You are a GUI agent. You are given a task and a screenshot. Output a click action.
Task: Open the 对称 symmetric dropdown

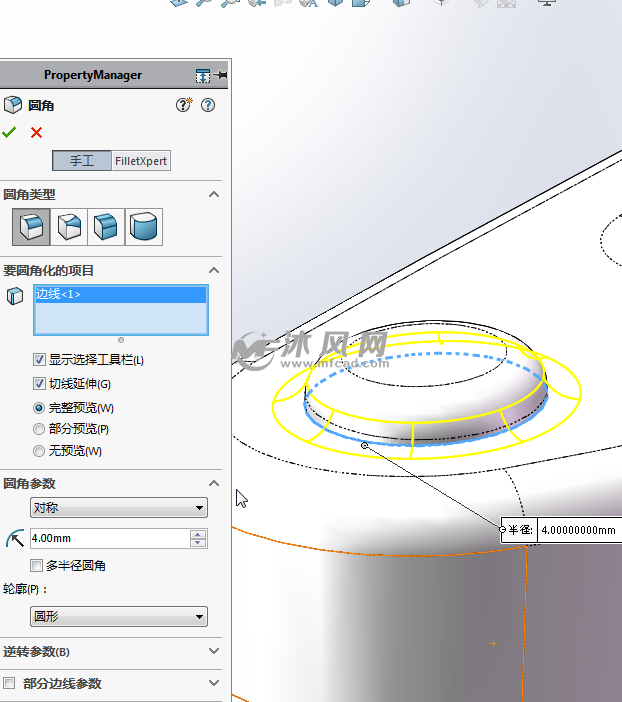click(x=119, y=508)
